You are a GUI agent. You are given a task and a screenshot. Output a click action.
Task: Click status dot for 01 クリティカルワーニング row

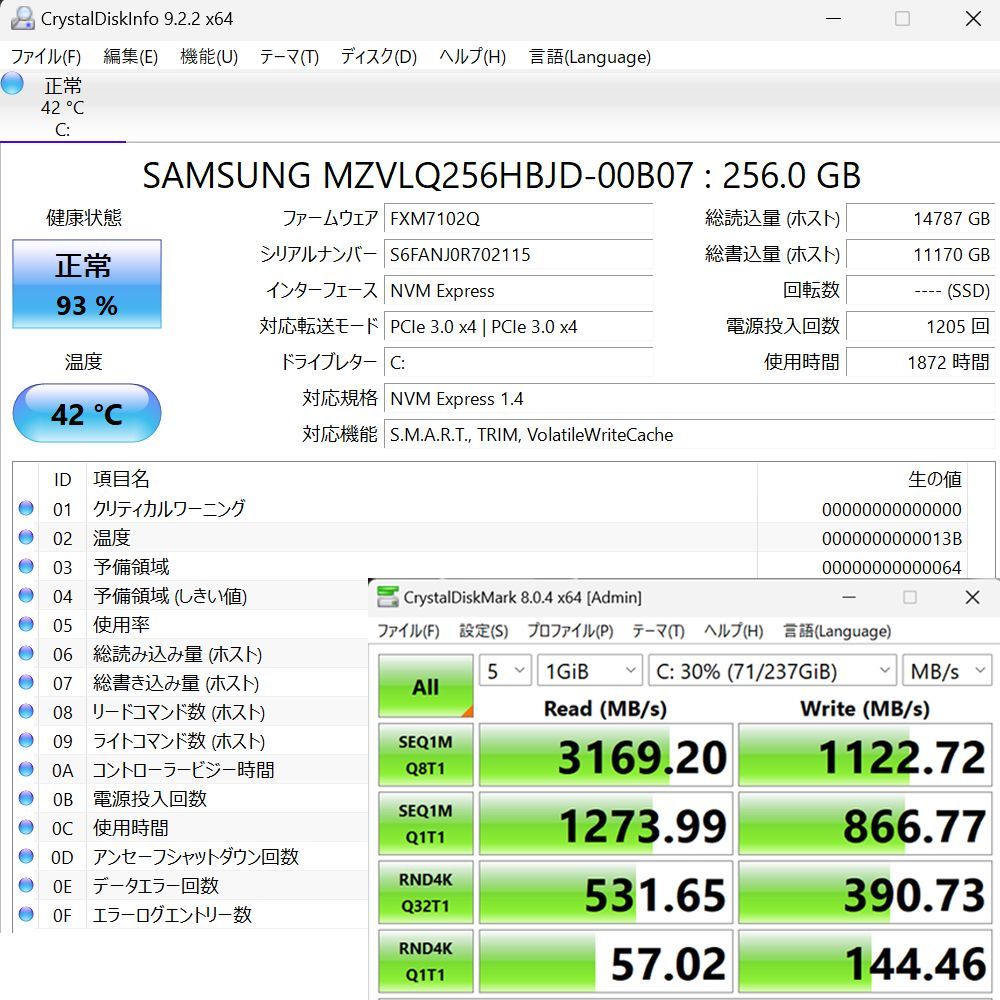(x=26, y=508)
